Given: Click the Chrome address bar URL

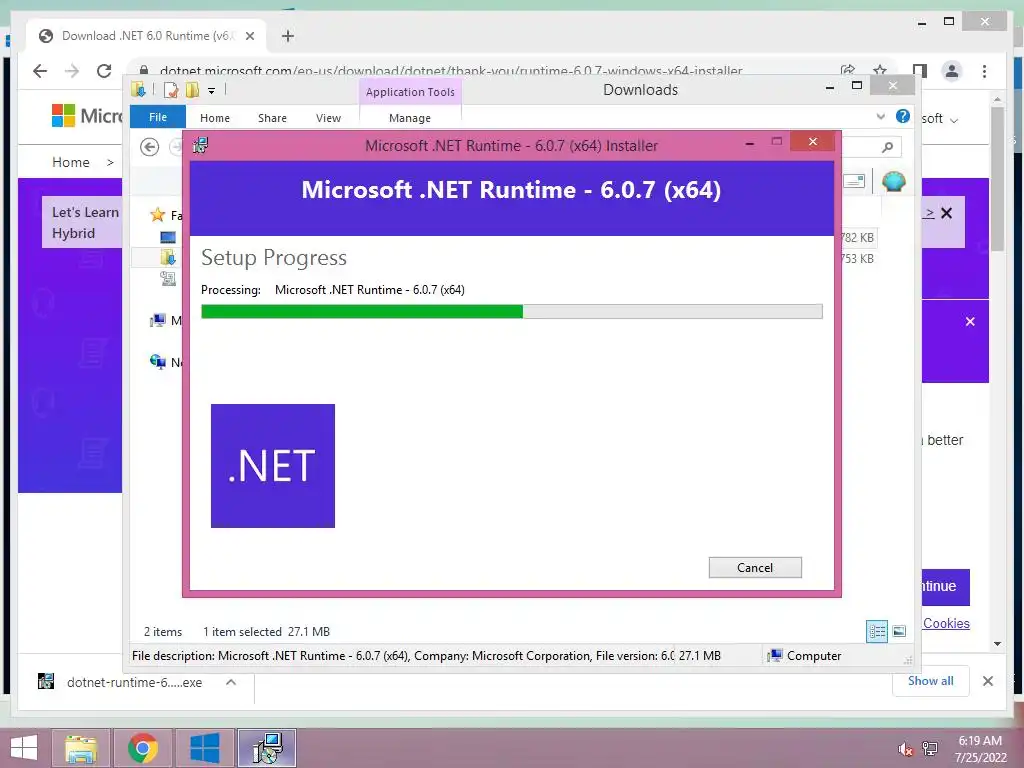Looking at the screenshot, I should click(451, 71).
